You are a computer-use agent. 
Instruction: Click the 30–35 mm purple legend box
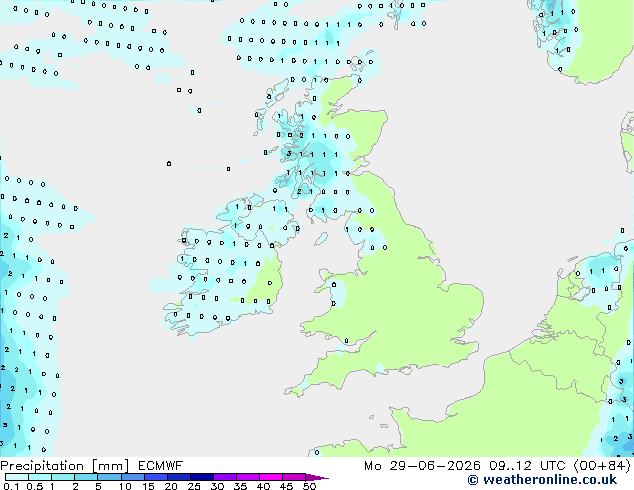225,477
